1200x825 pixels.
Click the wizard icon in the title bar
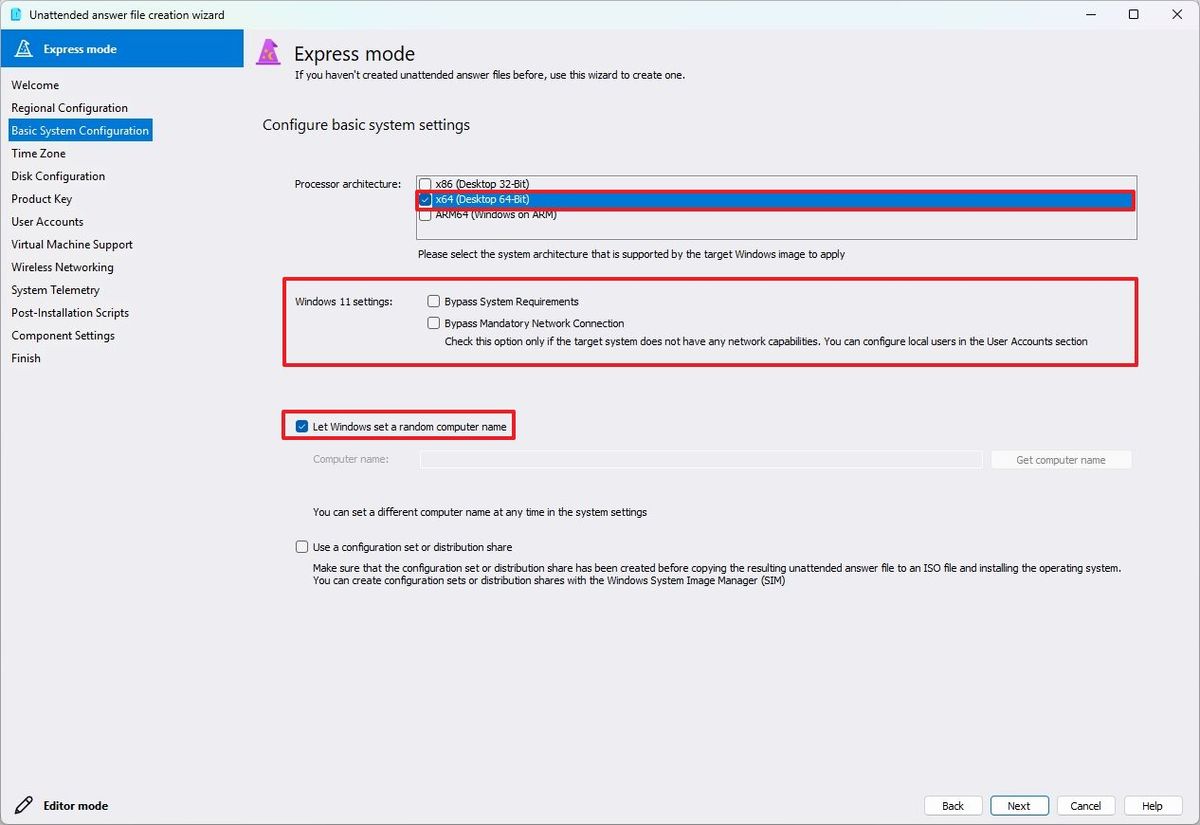tap(13, 14)
